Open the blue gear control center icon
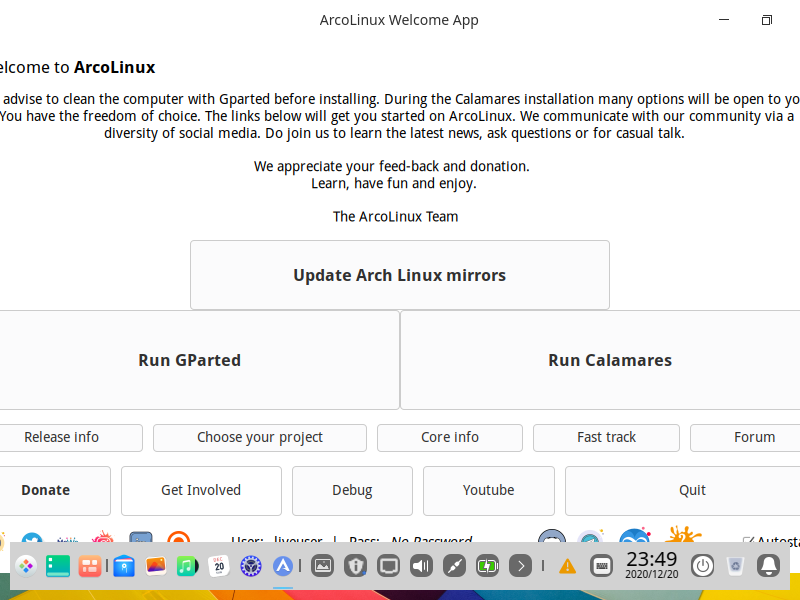The height and width of the screenshot is (600, 800). (251, 566)
